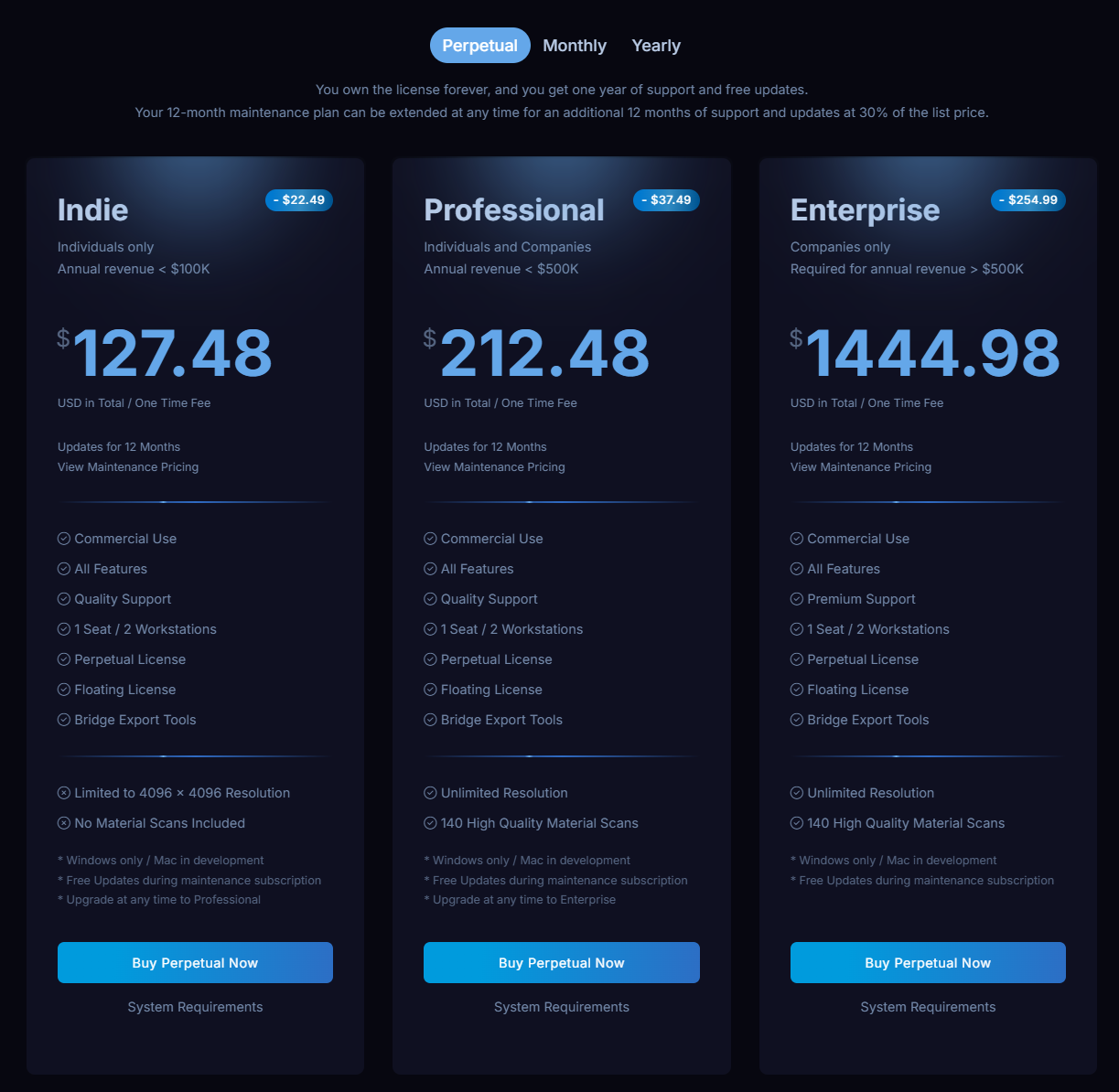Click the - $37.49 discount badge
Image resolution: width=1119 pixels, height=1092 pixels.
point(666,200)
